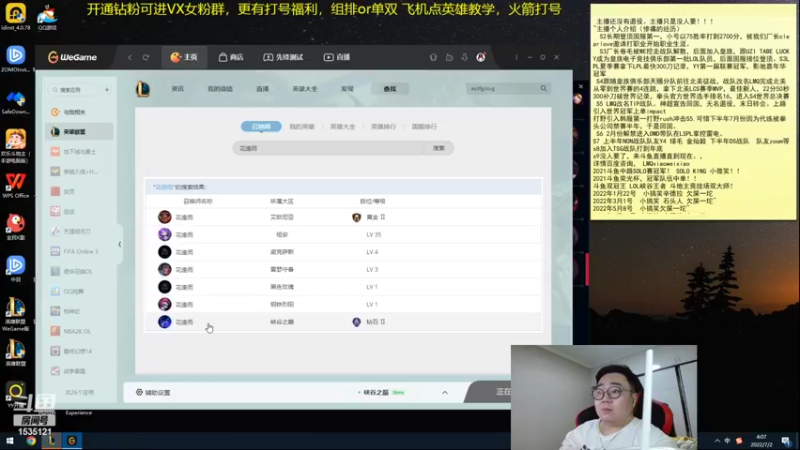Screen dimensions: 800x450
Task: Open the 英雄大全 top navigation tab
Action: coord(305,89)
